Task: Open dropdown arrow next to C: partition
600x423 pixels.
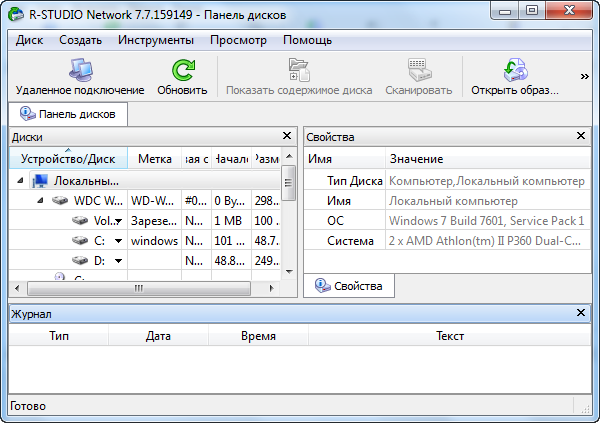Action: pos(119,241)
